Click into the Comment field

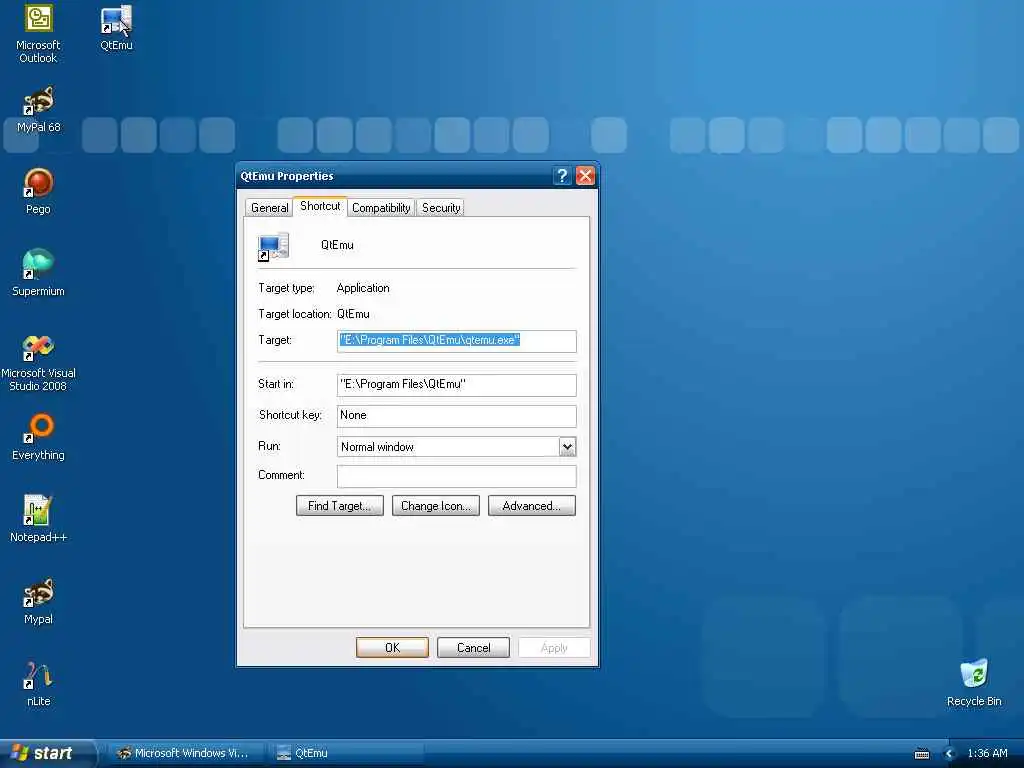pos(456,476)
